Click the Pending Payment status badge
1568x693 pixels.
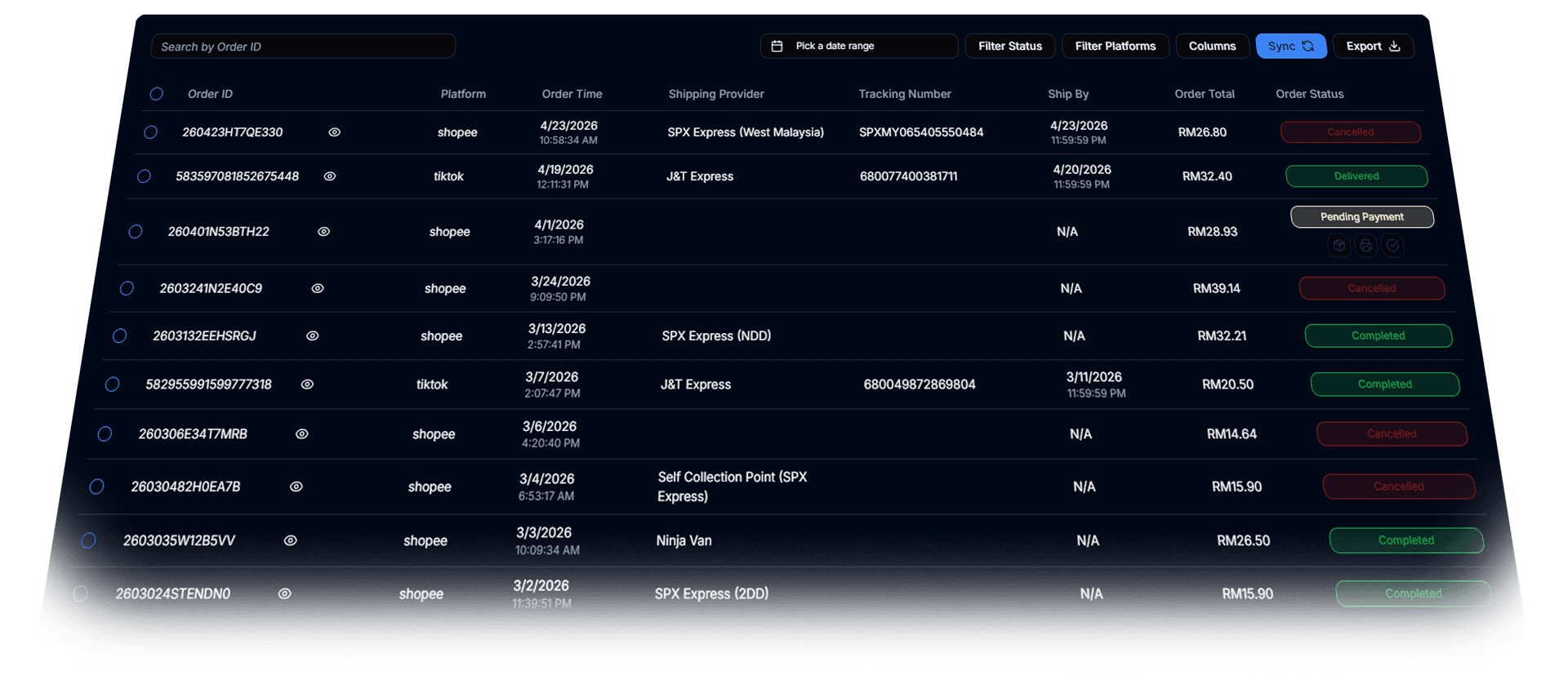(x=1362, y=217)
